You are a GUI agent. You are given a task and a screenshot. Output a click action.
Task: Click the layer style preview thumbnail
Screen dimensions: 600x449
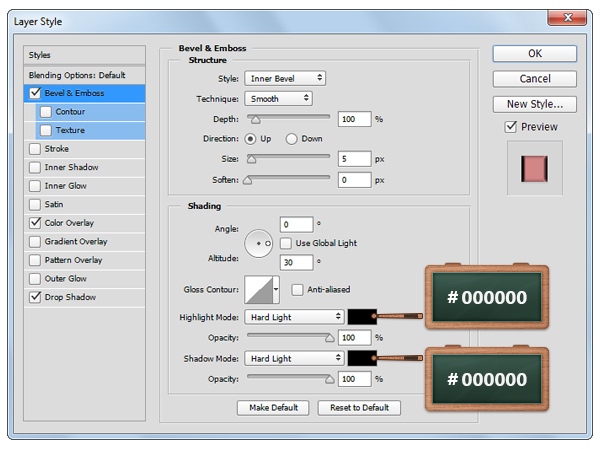coord(534,168)
